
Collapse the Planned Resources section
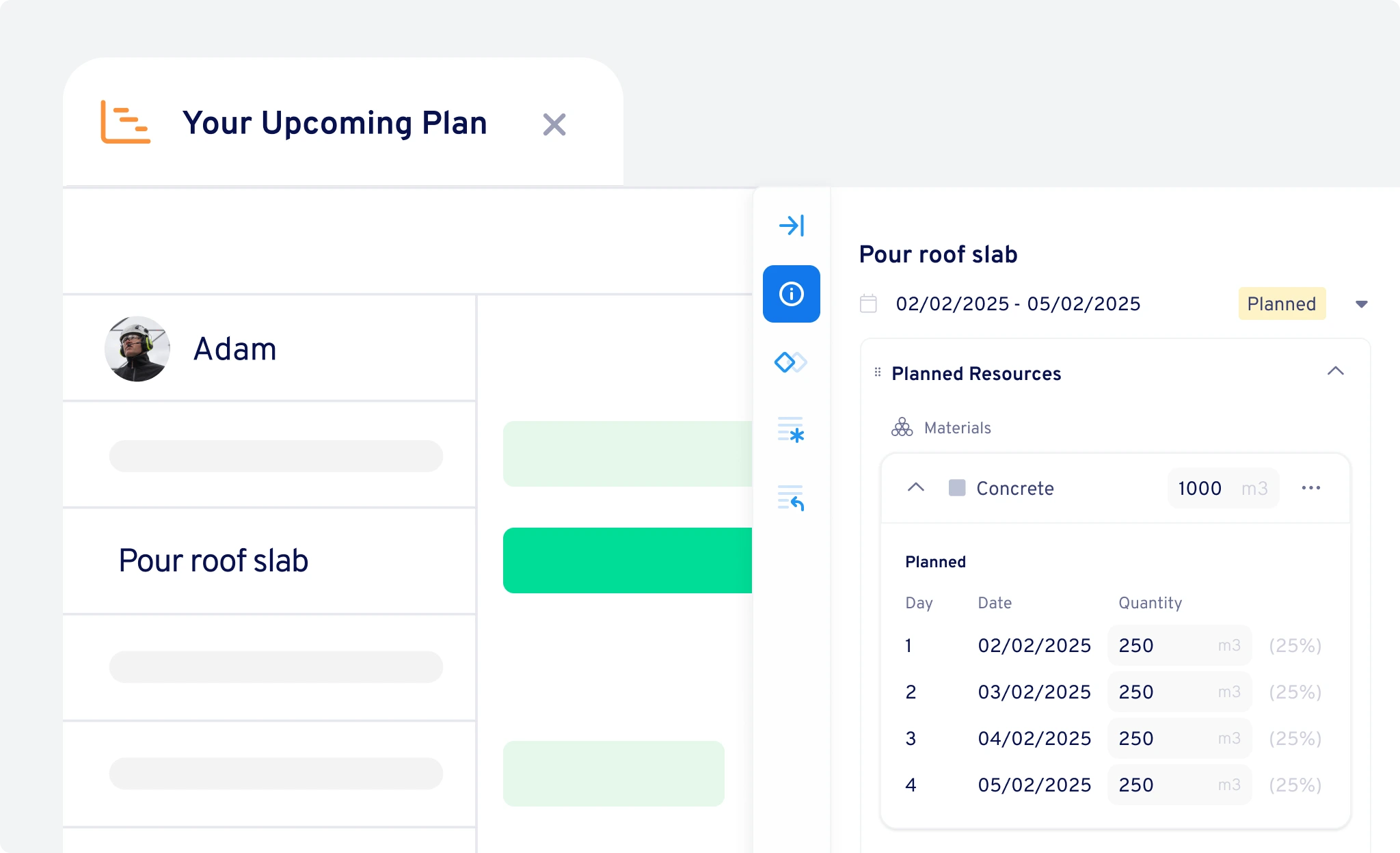[x=1335, y=371]
